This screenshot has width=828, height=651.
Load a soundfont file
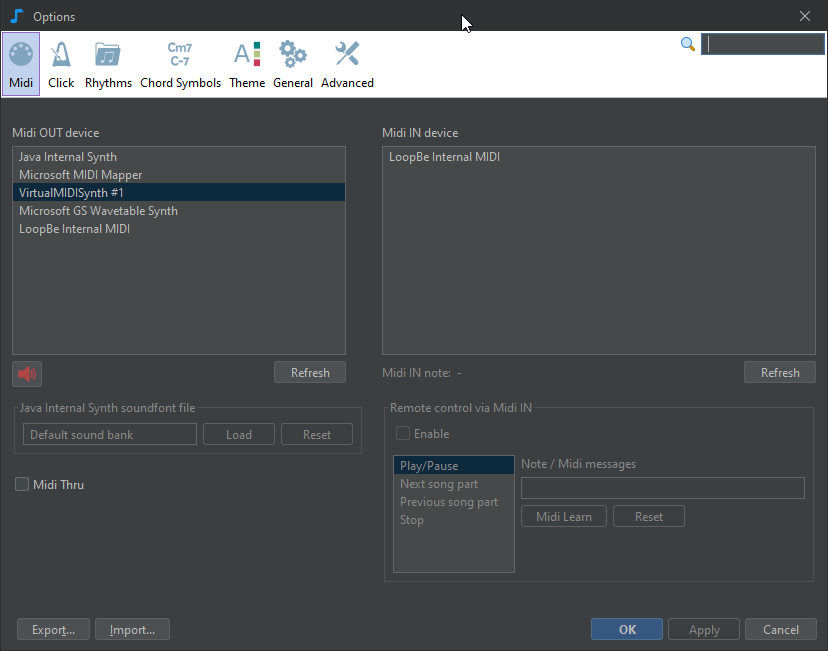pos(239,435)
